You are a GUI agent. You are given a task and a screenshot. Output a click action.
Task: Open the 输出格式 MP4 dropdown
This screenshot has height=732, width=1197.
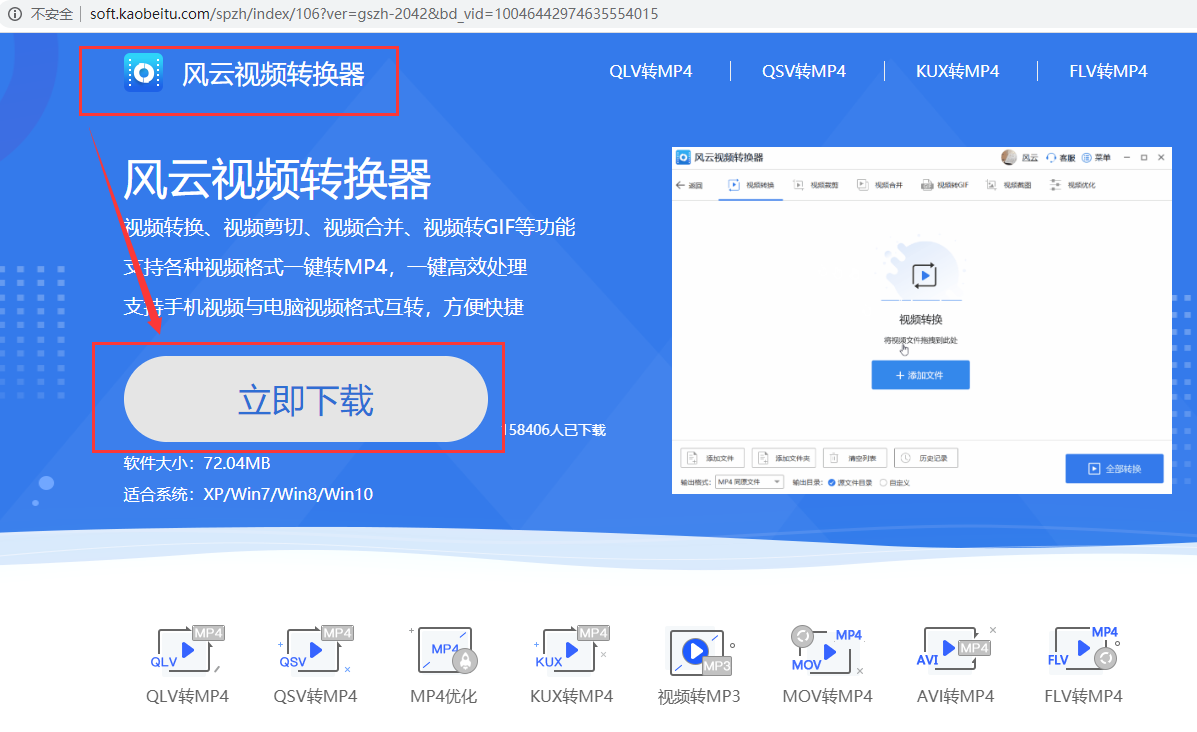click(749, 482)
